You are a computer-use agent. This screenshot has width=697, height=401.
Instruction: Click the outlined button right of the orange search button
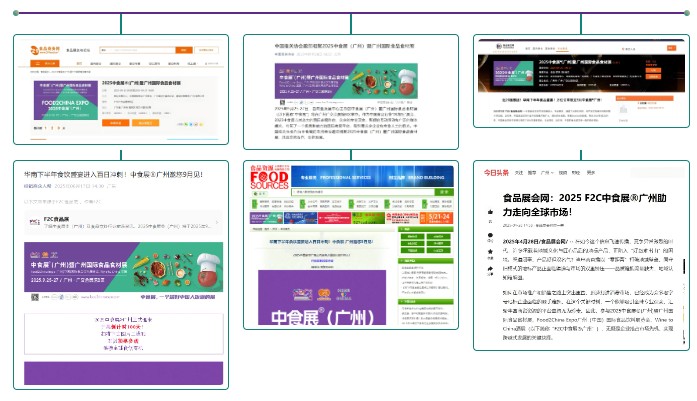tap(206, 50)
